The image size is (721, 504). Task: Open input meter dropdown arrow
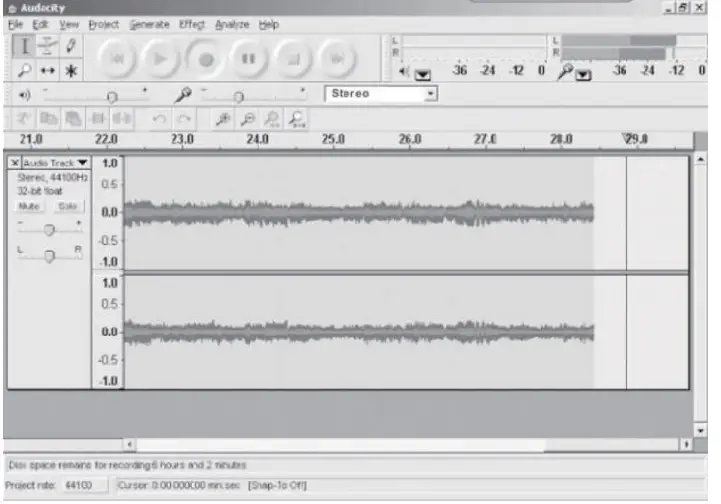tap(583, 74)
